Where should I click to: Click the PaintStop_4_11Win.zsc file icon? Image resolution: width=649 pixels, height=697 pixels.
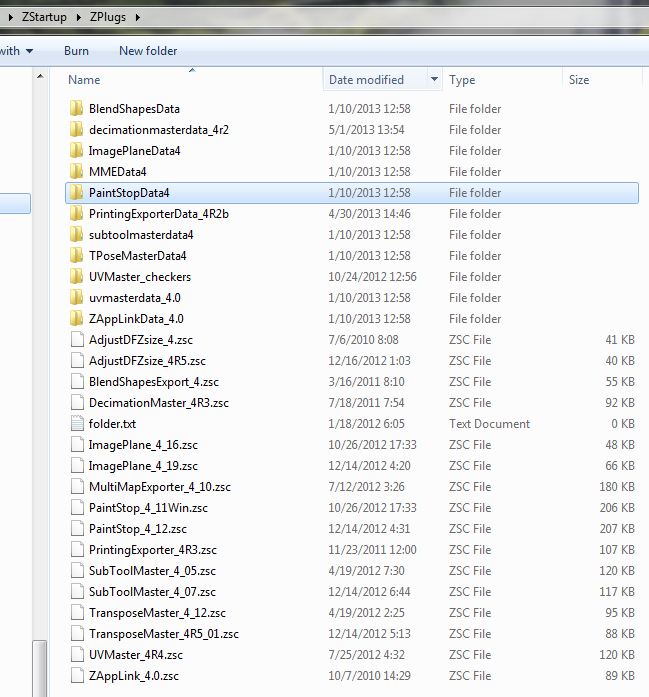[77, 507]
